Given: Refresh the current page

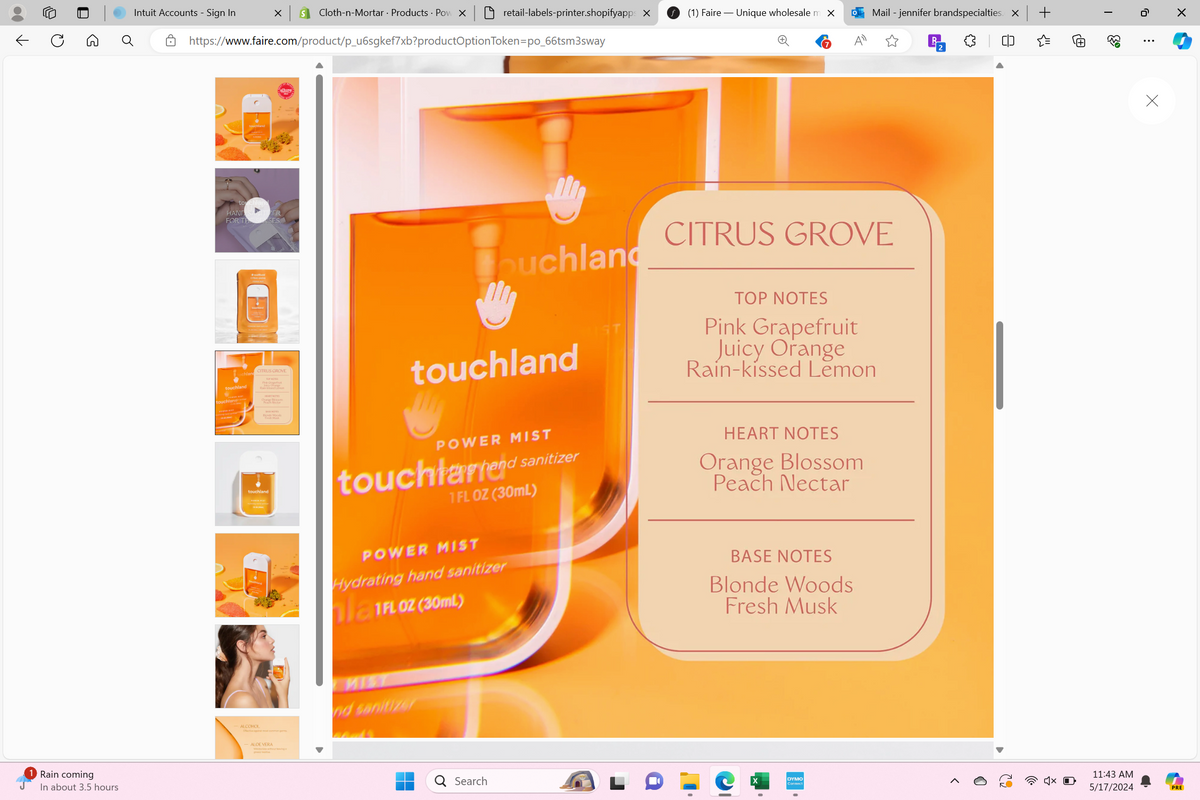Looking at the screenshot, I should point(57,41).
